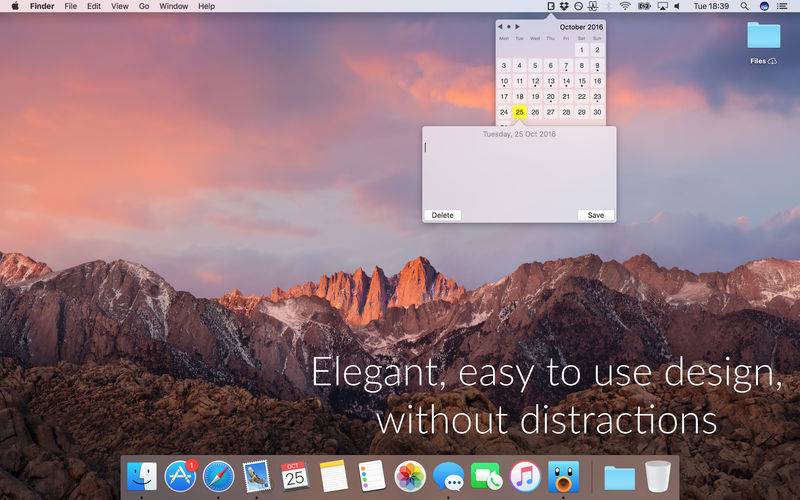Open the Wi-Fi status menu

pyautogui.click(x=625, y=6)
